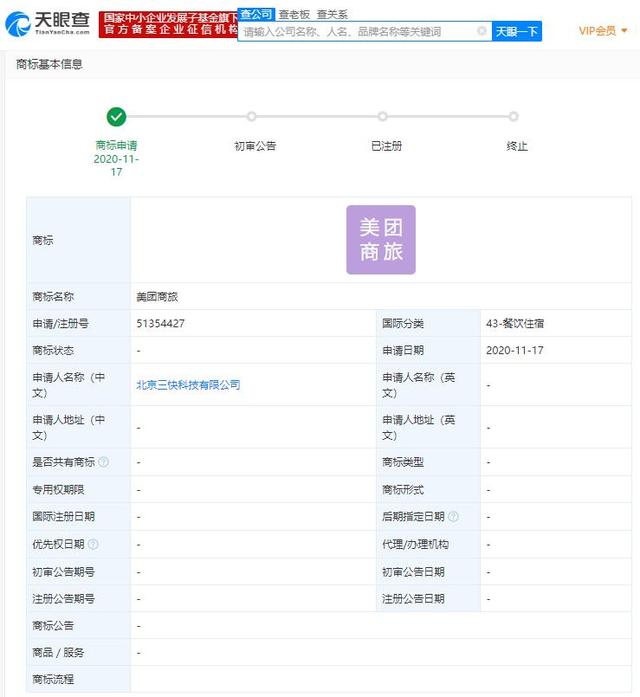Click the 天眼一下 search button
This screenshot has width=640, height=697.
point(517,31)
